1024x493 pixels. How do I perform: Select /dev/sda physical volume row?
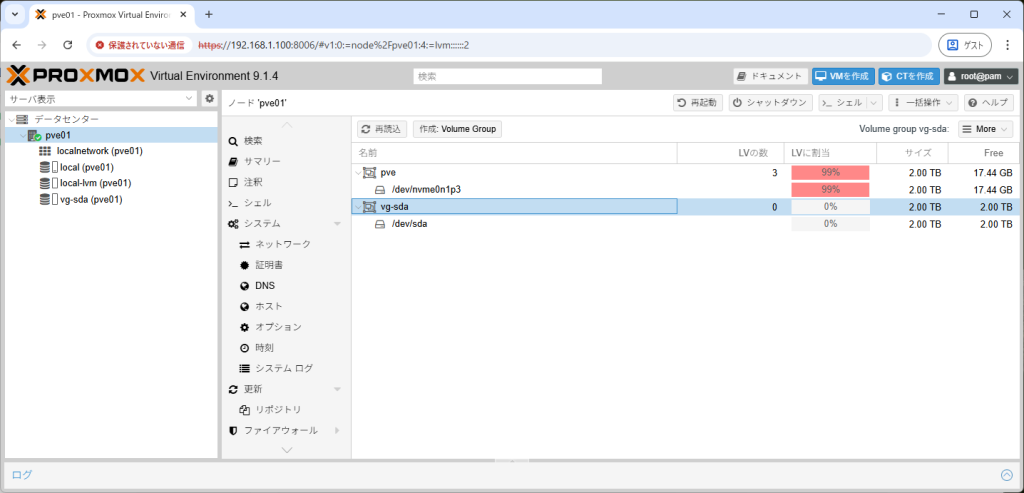click(685, 223)
